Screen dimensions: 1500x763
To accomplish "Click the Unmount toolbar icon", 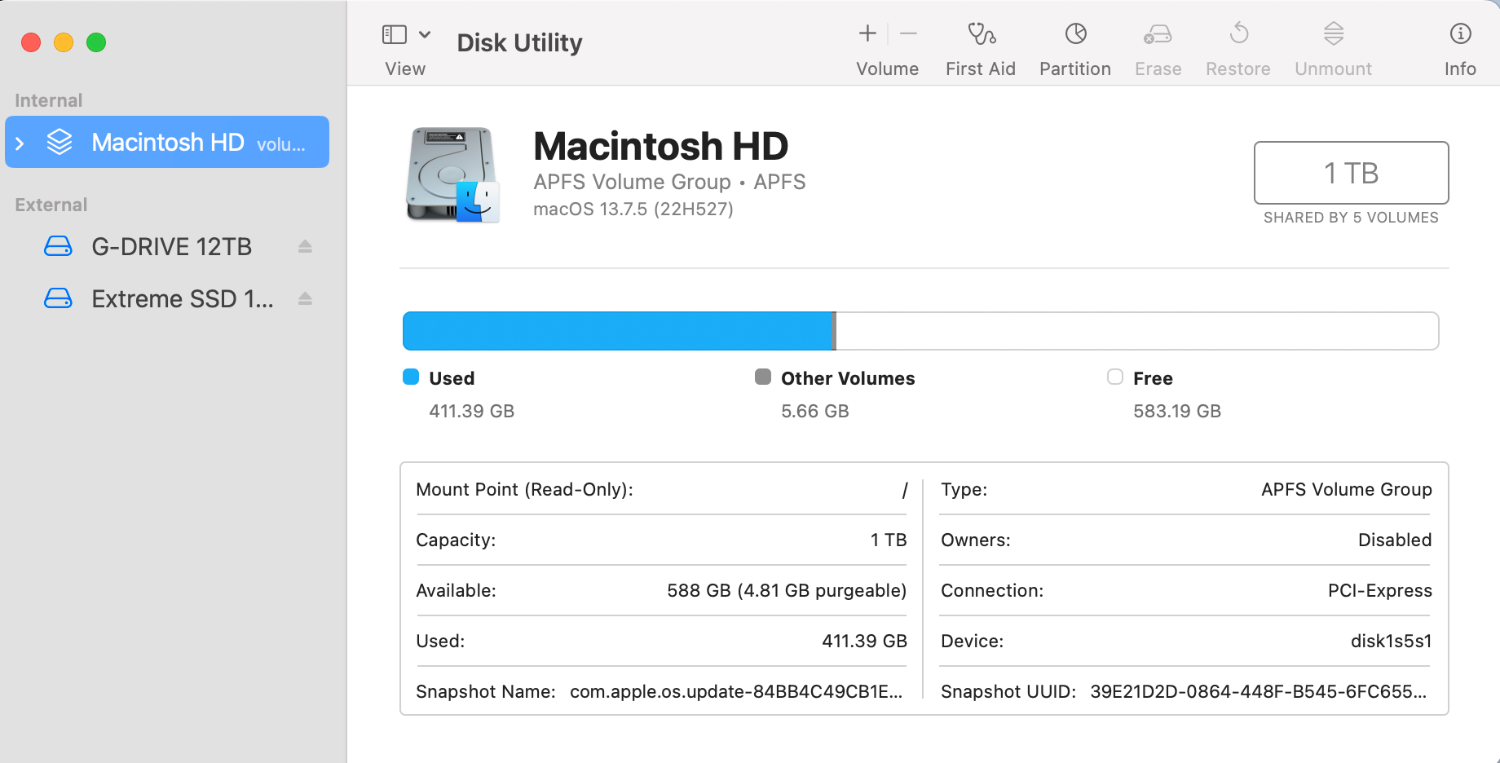I will (1333, 34).
